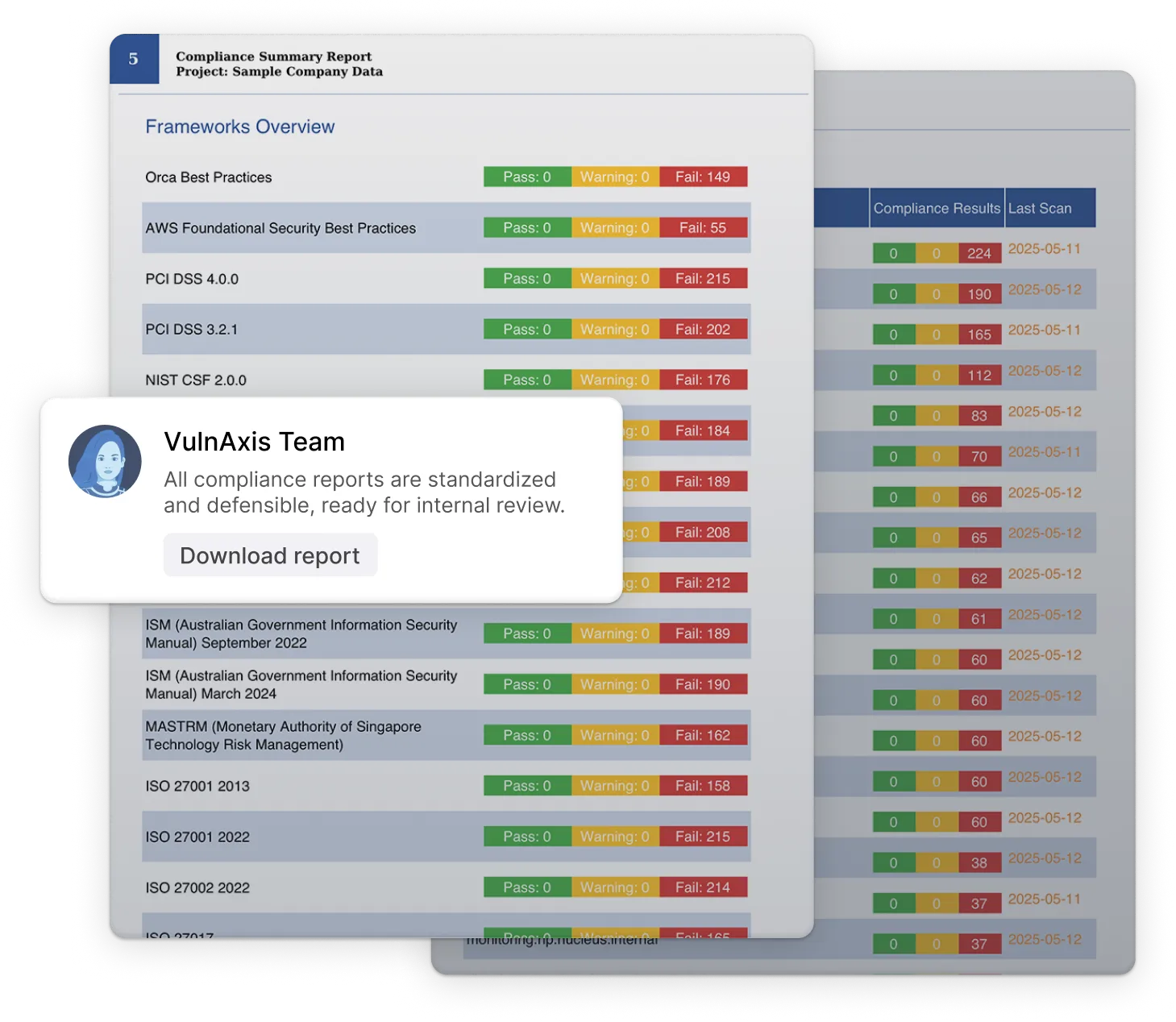The height and width of the screenshot is (1022, 1176).
Task: Select the VulnAxis Team title text
Action: tap(254, 442)
